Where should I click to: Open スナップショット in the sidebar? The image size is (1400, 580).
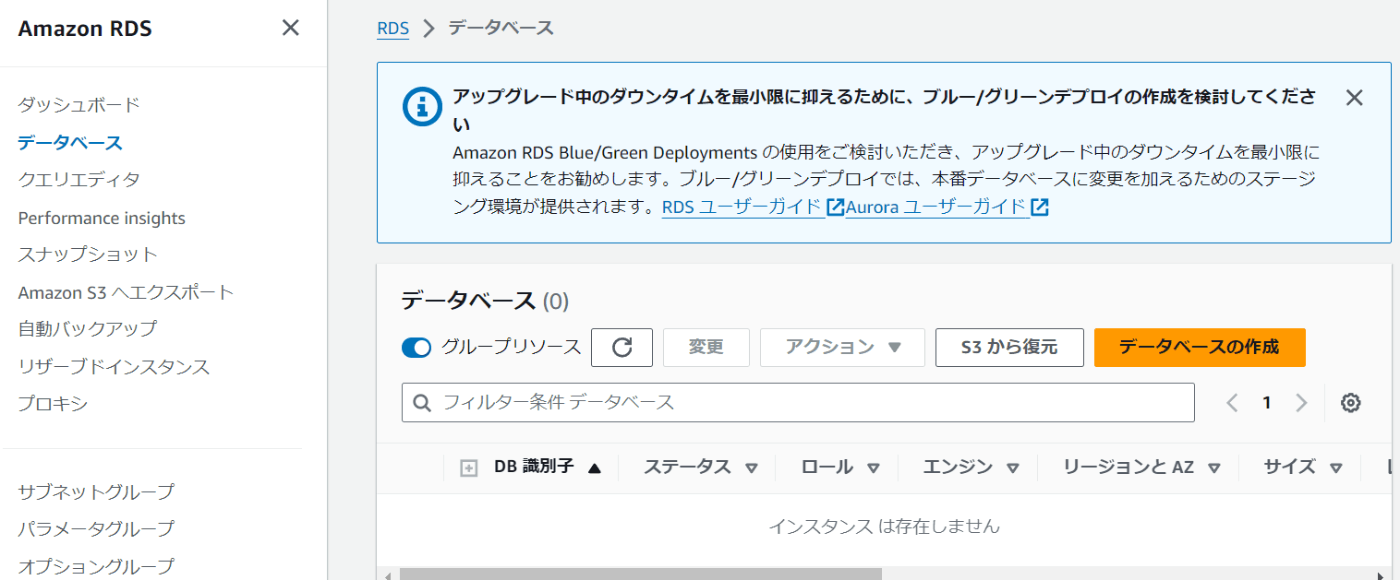click(x=88, y=254)
